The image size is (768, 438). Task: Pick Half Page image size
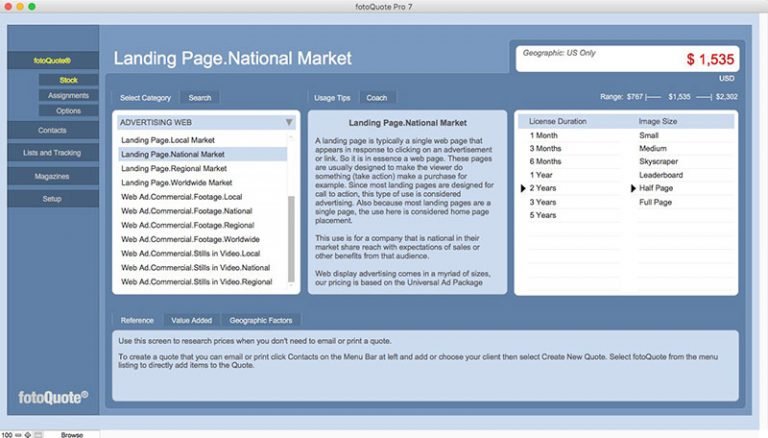coord(656,188)
